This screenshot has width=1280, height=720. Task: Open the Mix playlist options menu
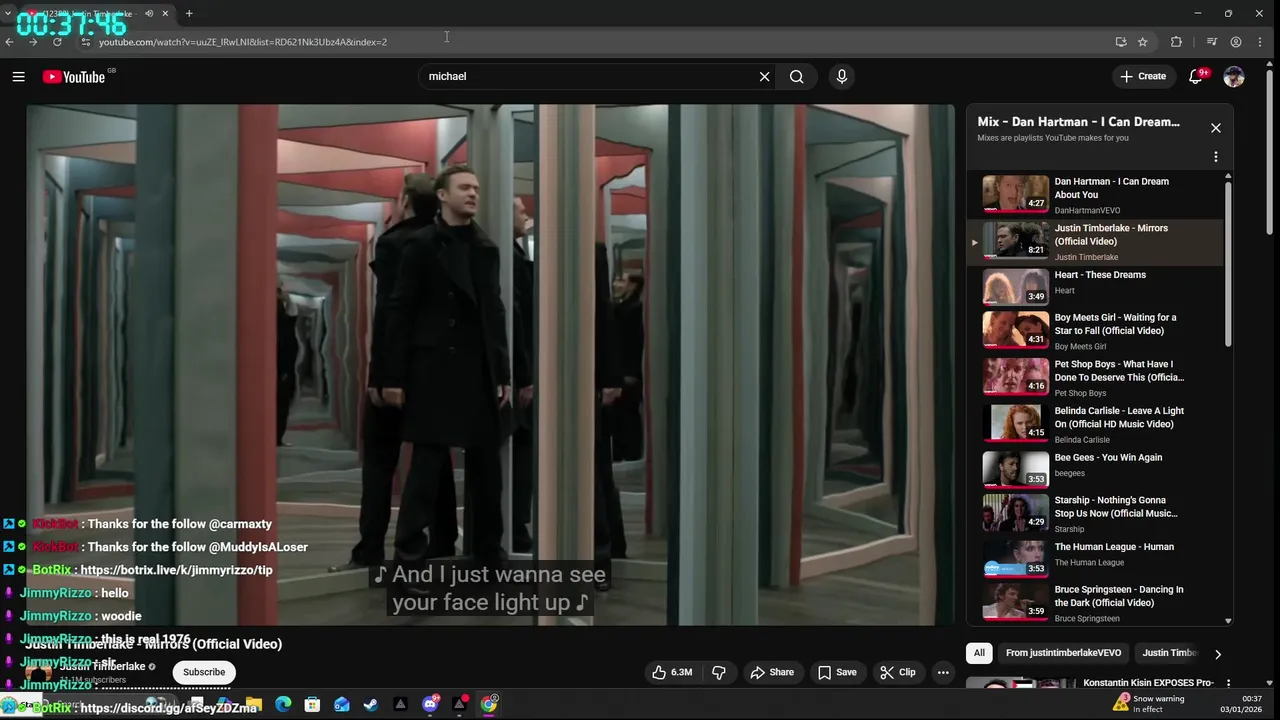(1216, 157)
